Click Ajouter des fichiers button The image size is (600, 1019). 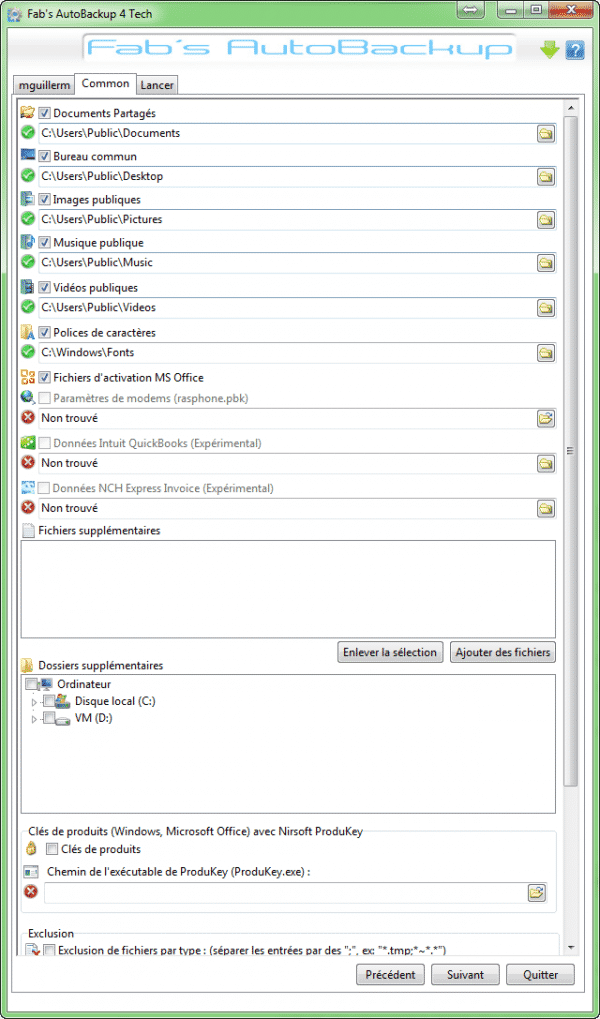[x=502, y=652]
